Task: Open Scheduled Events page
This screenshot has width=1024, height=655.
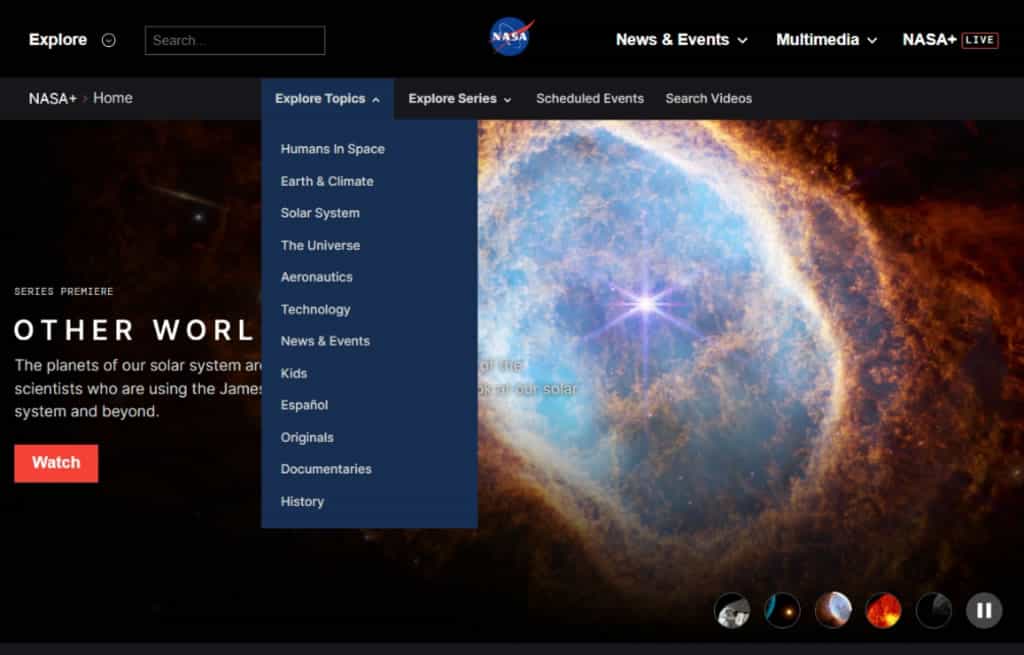Action: pos(590,99)
